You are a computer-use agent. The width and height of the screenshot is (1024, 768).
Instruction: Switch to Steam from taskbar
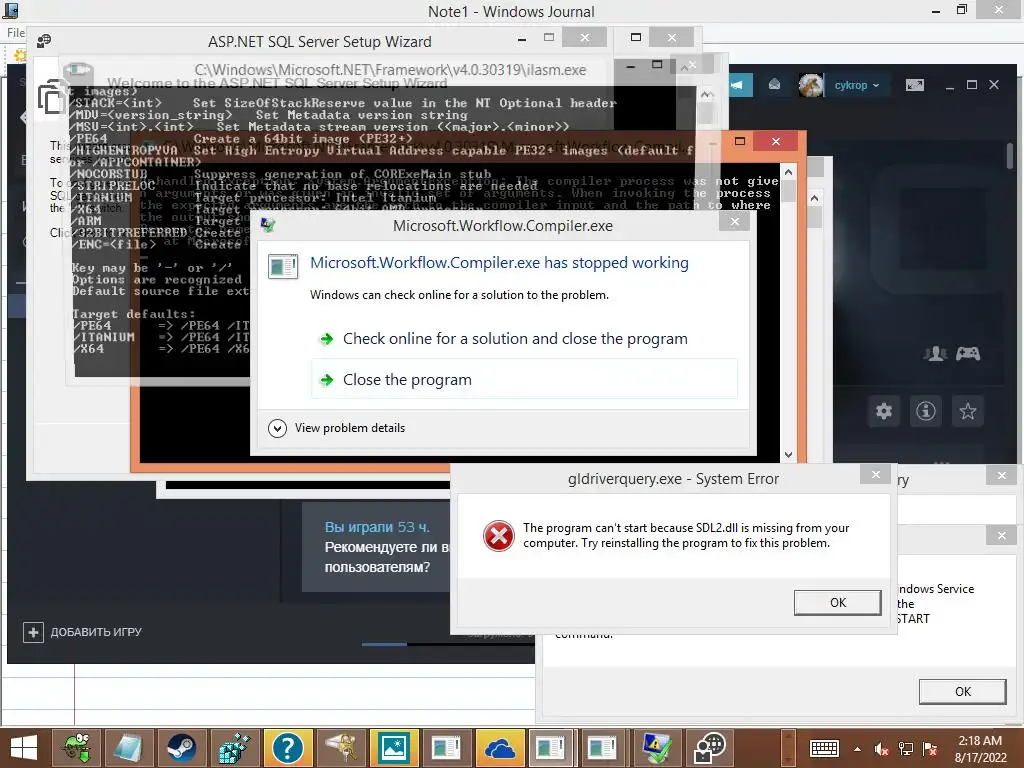181,748
